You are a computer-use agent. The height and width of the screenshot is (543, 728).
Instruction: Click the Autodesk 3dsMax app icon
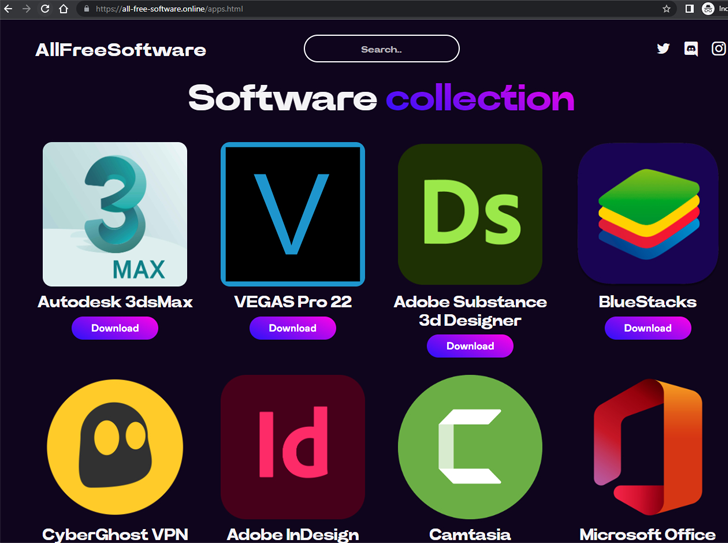115,214
